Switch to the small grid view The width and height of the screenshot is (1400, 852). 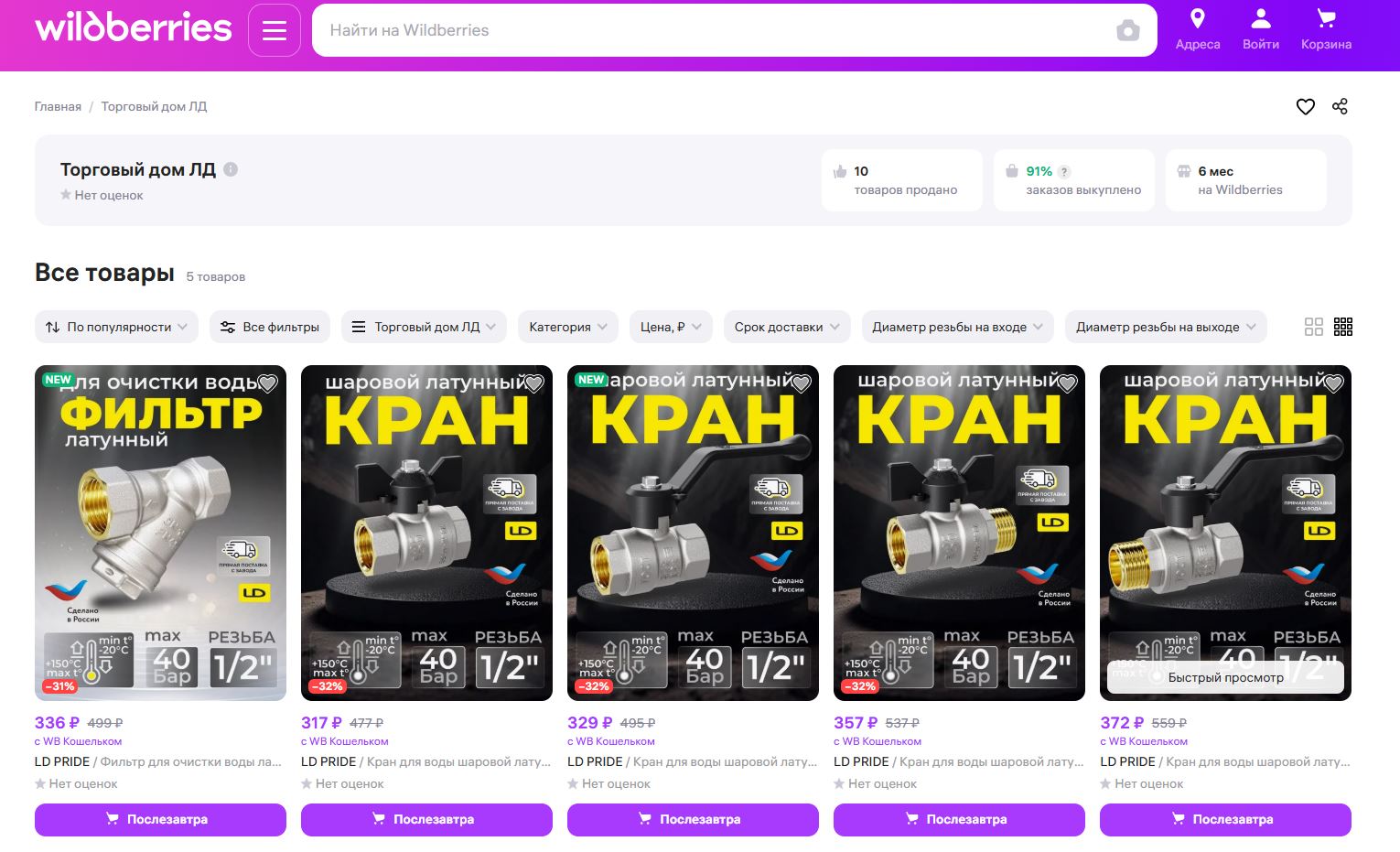click(1343, 327)
